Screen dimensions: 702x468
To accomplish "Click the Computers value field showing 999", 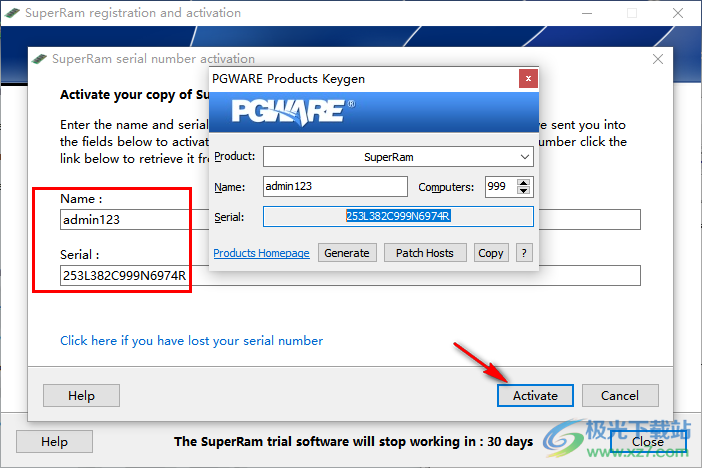I will (x=501, y=186).
